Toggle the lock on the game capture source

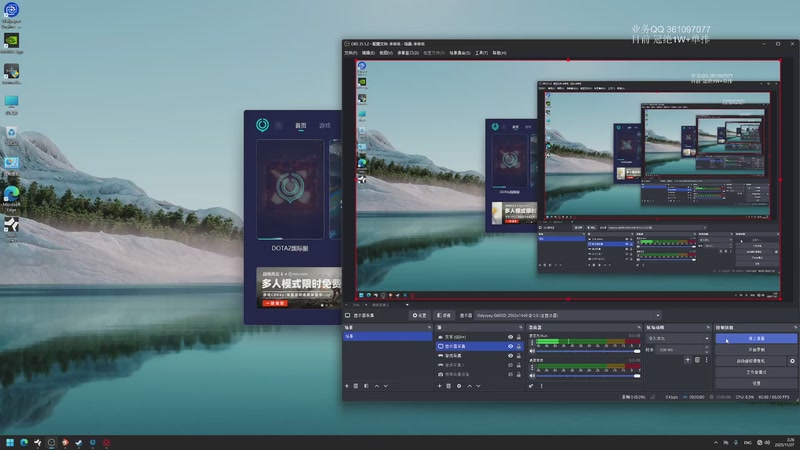pyautogui.click(x=519, y=356)
